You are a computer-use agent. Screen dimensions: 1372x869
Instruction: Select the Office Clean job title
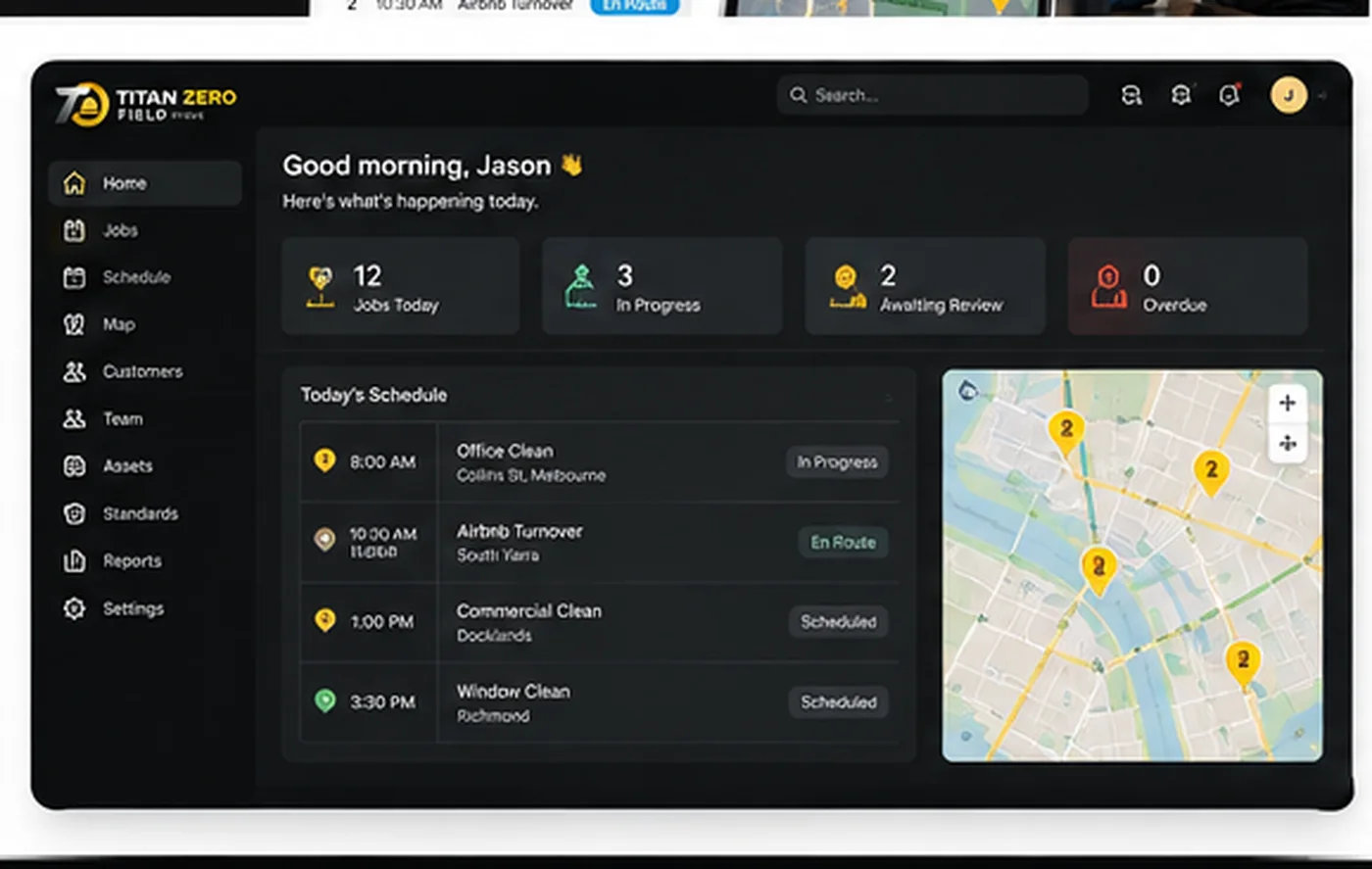pos(505,451)
